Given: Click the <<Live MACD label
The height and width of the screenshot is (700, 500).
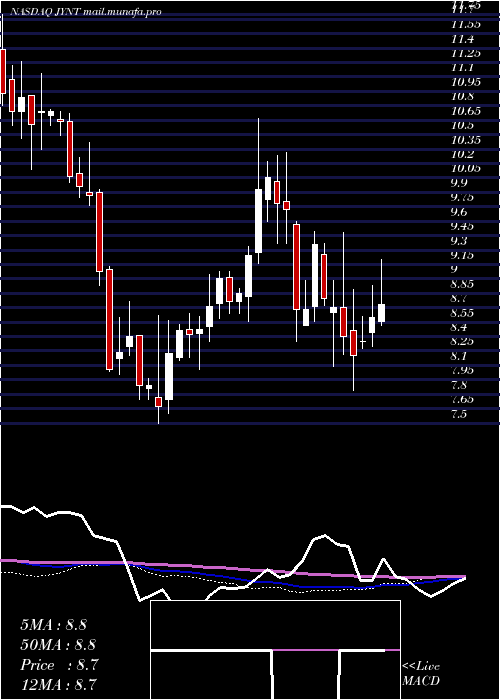Looking at the screenshot, I should click(421, 674).
